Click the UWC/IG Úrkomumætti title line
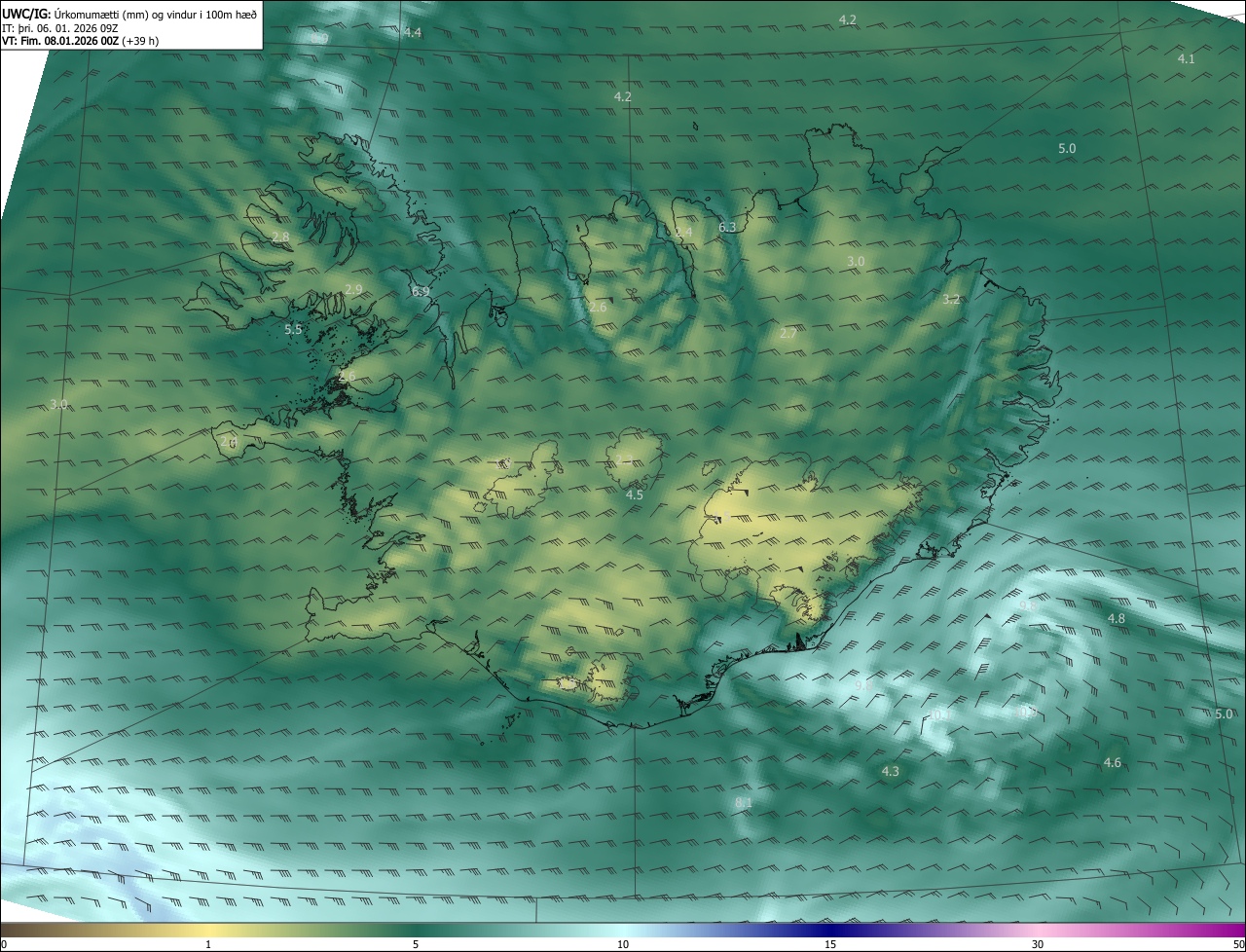 tap(129, 14)
